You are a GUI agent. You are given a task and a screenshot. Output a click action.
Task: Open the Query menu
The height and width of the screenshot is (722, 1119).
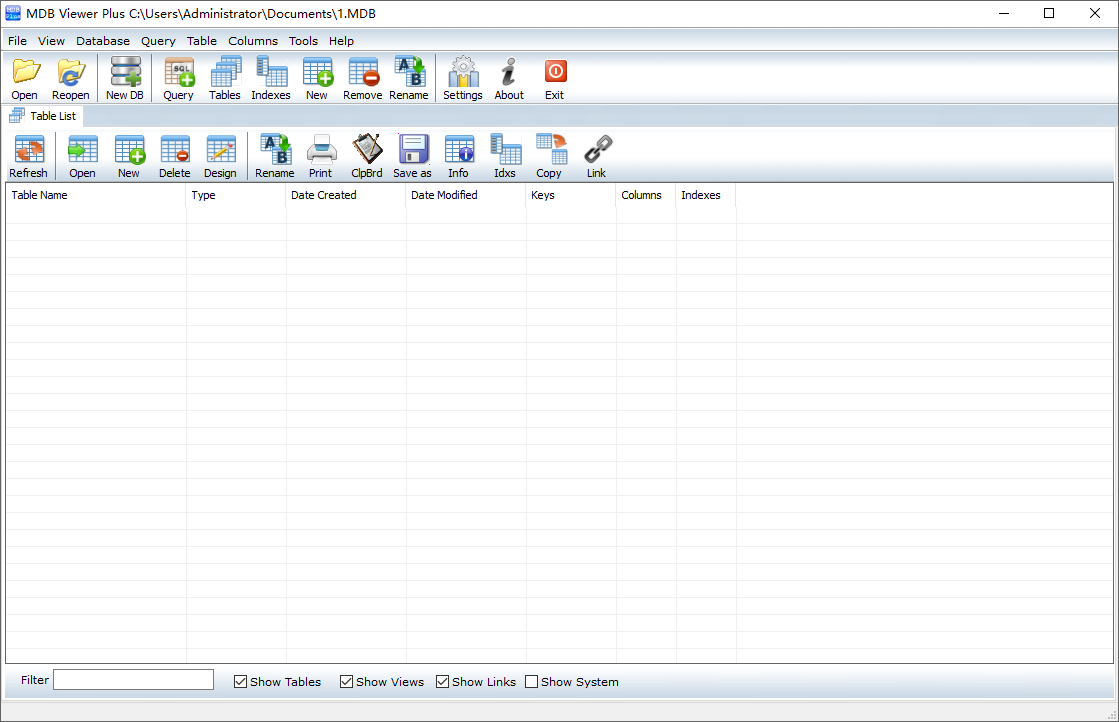tap(158, 41)
